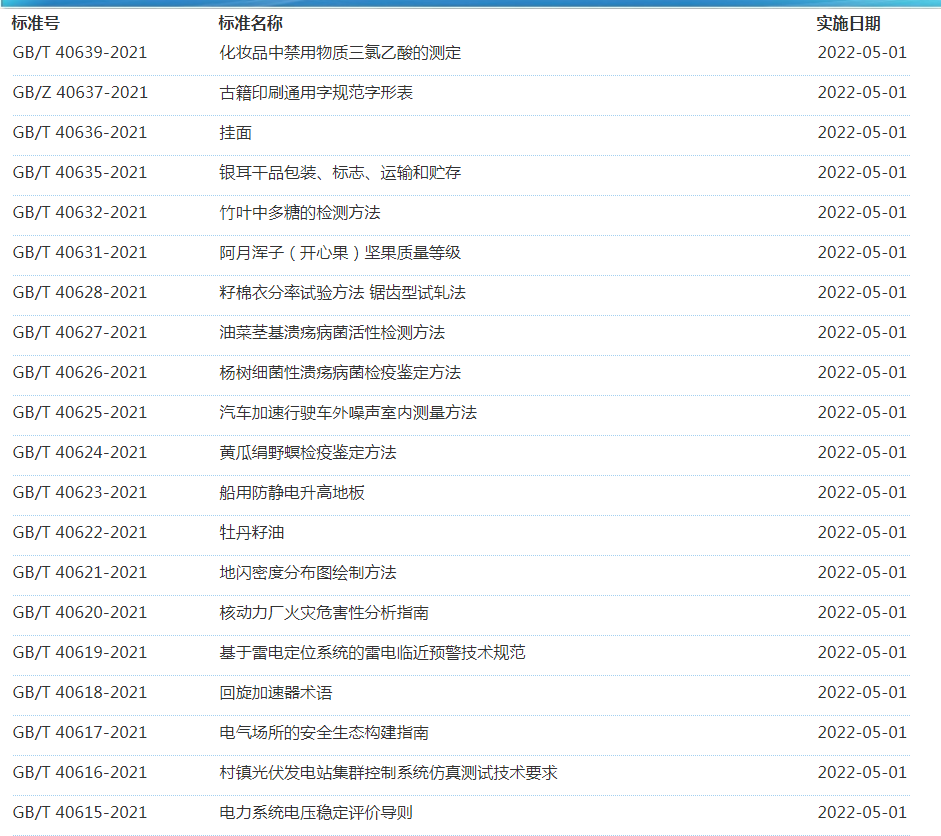Open standard titled 化妆品中禁用物质三氯乙酸的测定
The image size is (941, 836).
pyautogui.click(x=340, y=53)
